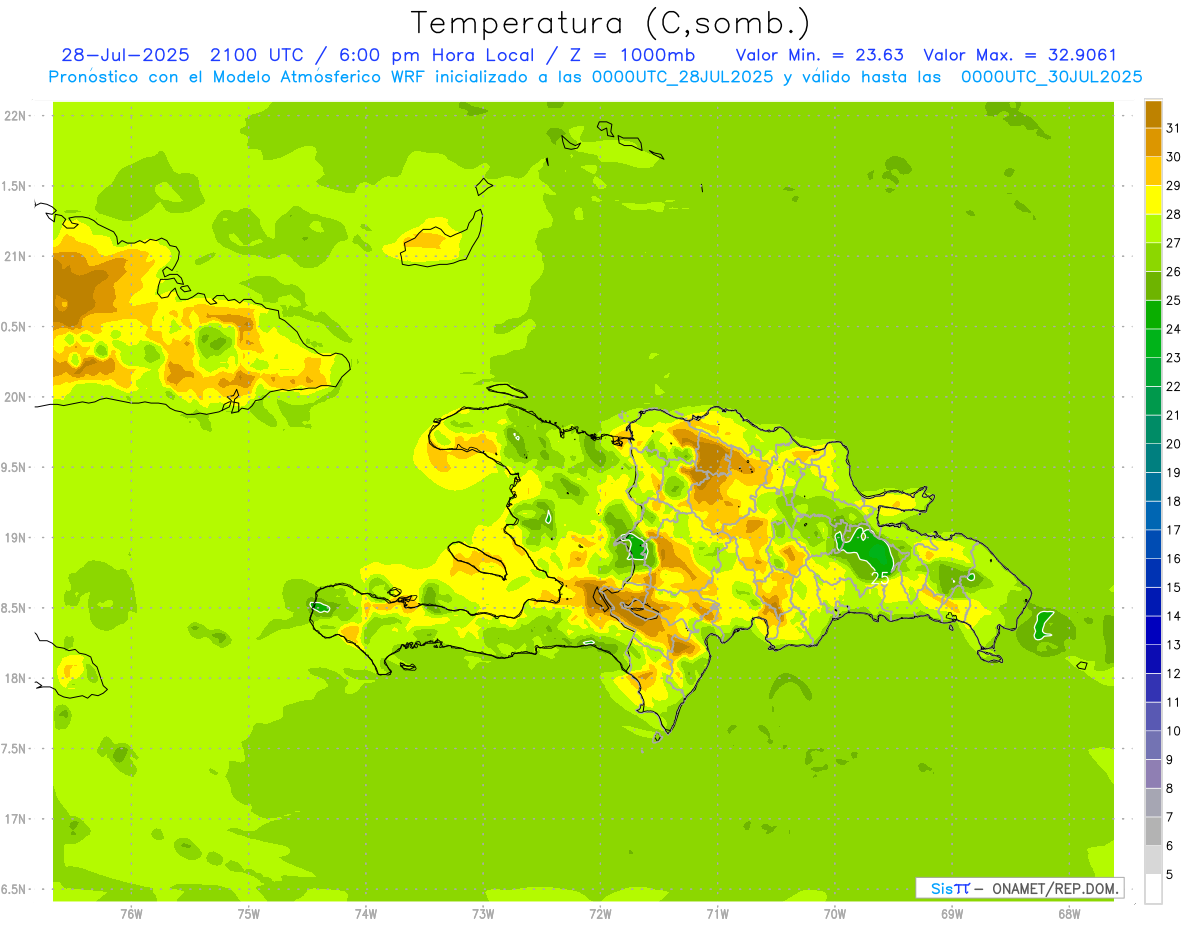Select the '0000UTC_28JUL2025' initialization timestamp
This screenshot has height=927, width=1200.
coord(682,77)
